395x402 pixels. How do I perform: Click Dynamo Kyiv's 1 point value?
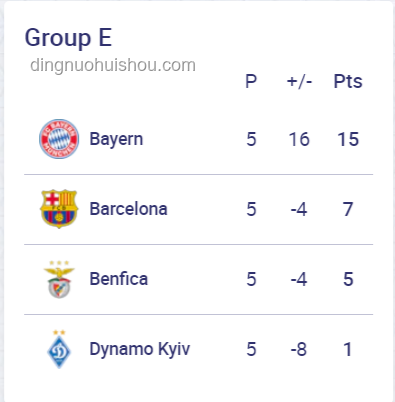348,349
